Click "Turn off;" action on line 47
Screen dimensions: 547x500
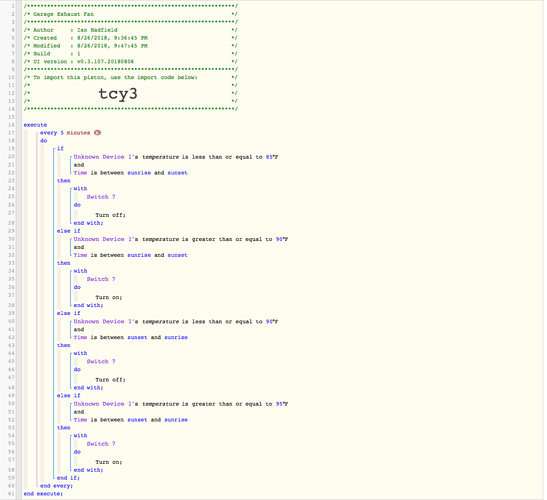coord(110,380)
